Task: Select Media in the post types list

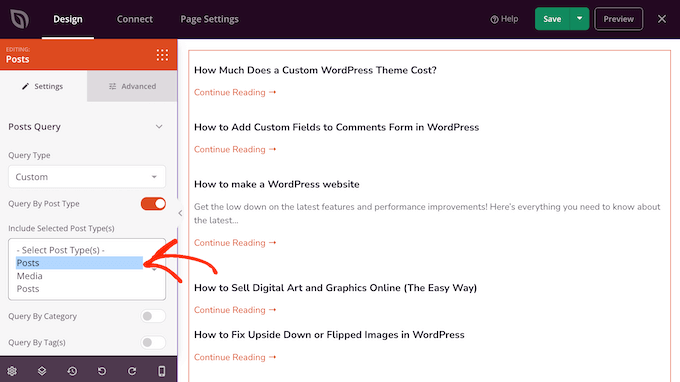Action: click(x=29, y=276)
